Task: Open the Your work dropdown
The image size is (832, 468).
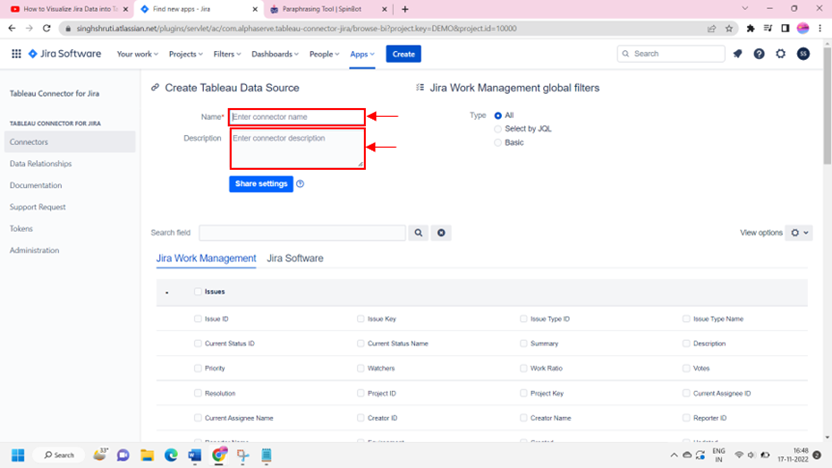Action: point(137,54)
